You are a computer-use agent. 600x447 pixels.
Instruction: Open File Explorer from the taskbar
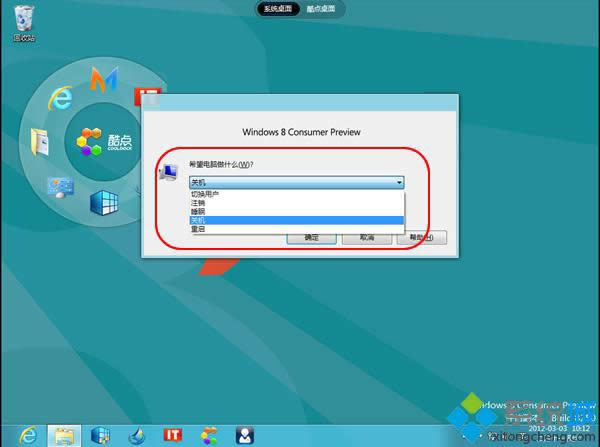click(x=64, y=436)
